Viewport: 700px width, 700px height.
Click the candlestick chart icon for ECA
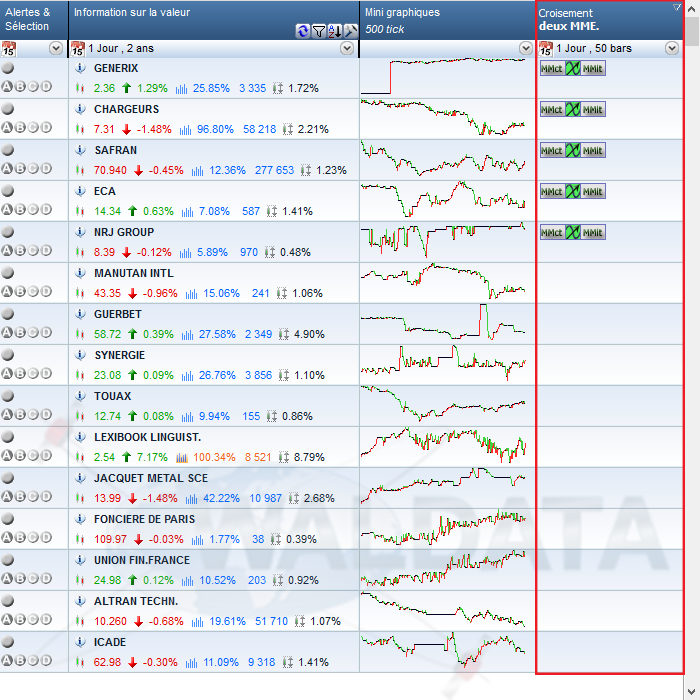click(80, 211)
